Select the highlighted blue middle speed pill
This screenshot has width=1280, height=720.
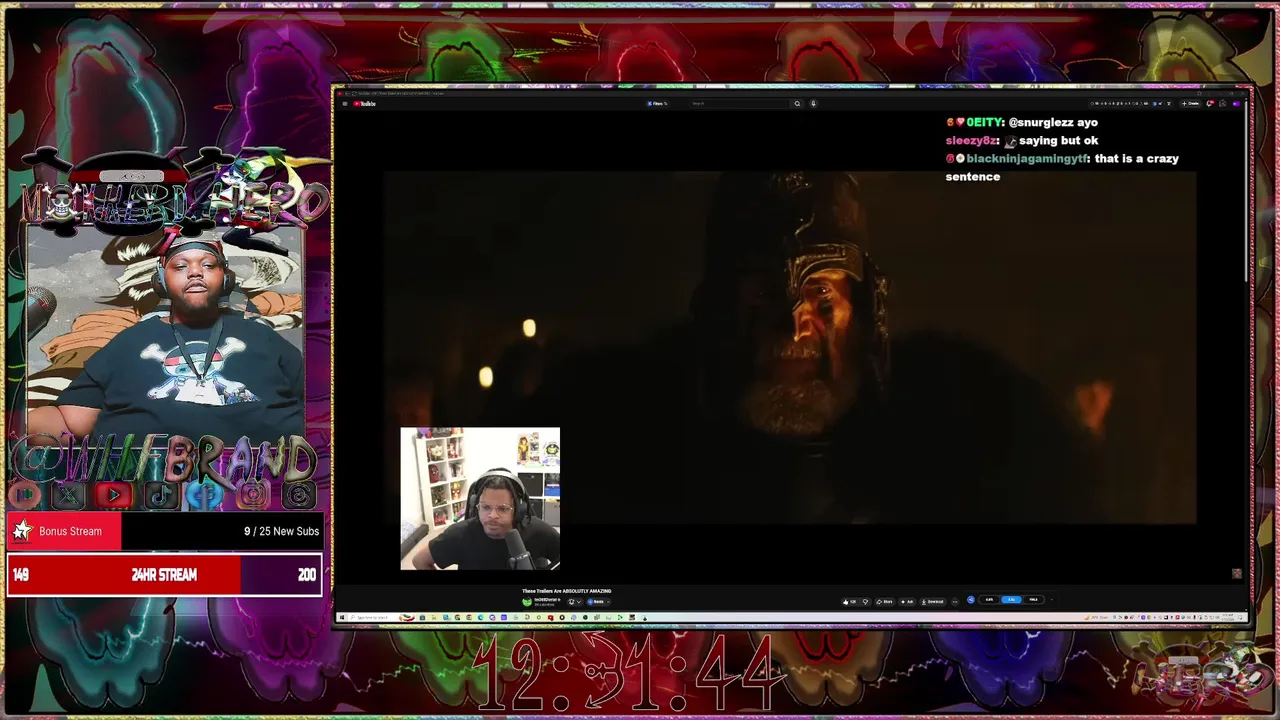point(1011,600)
